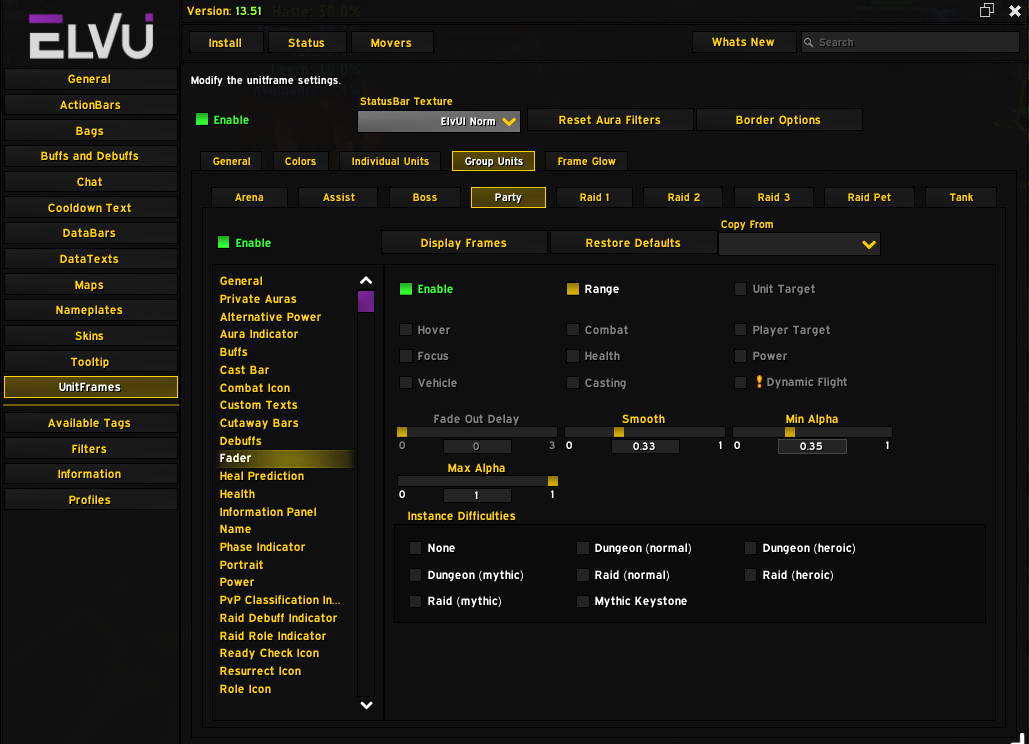Open the Raid 2 tab
The image size is (1029, 744).
click(x=682, y=197)
